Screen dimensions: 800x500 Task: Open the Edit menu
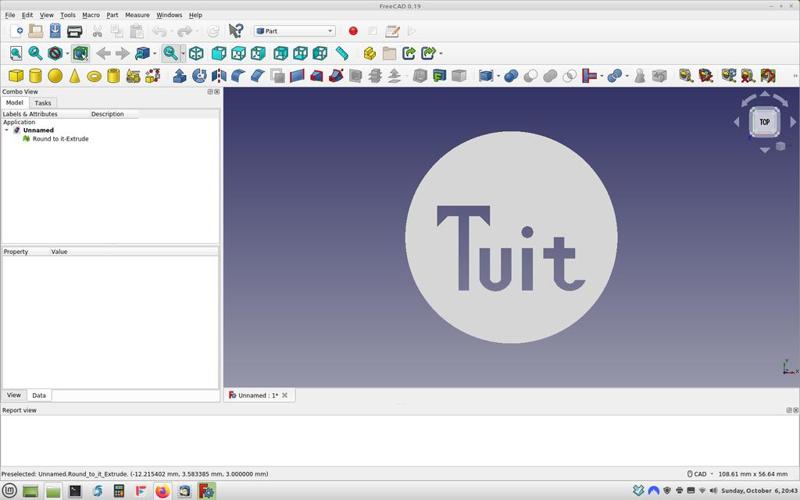(27, 15)
